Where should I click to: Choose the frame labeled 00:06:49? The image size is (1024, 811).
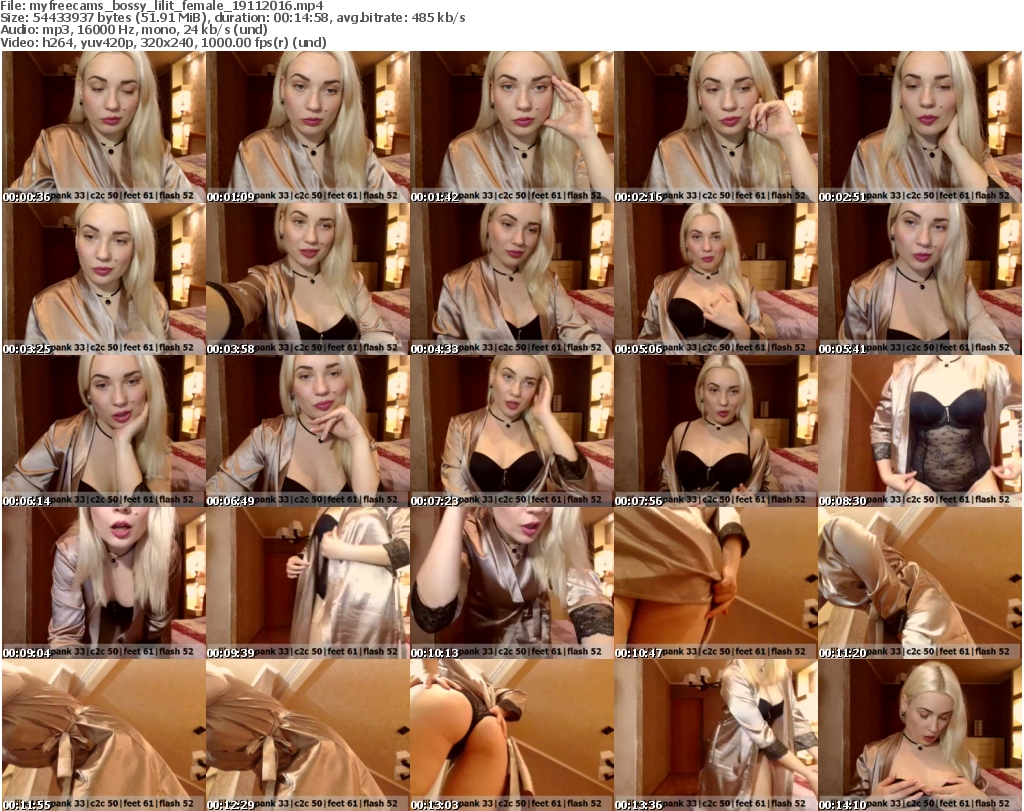click(308, 432)
